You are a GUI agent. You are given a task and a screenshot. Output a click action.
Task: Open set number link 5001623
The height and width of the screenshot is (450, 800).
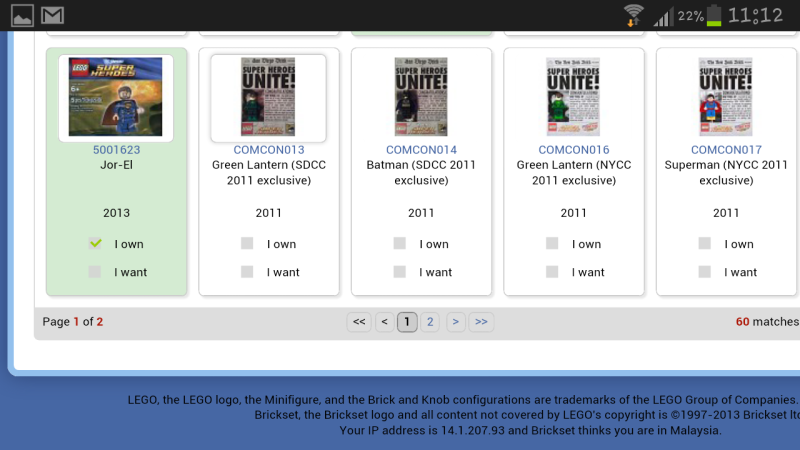point(115,150)
